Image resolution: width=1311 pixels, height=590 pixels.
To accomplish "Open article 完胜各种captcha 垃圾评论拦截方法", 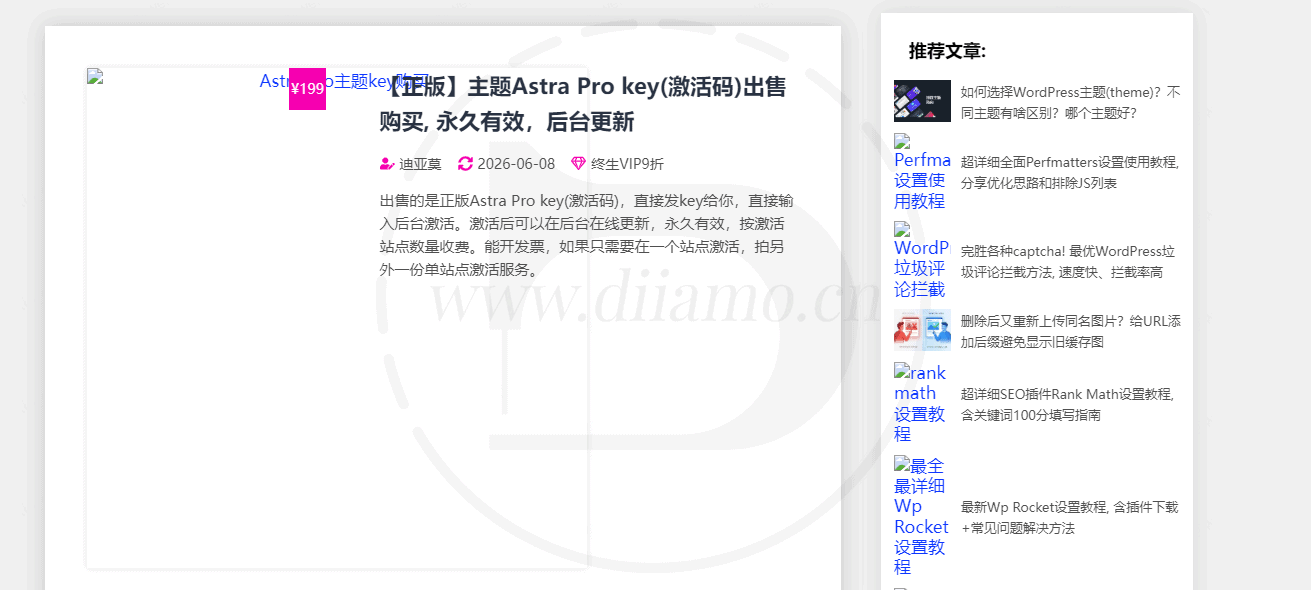I will (1068, 261).
